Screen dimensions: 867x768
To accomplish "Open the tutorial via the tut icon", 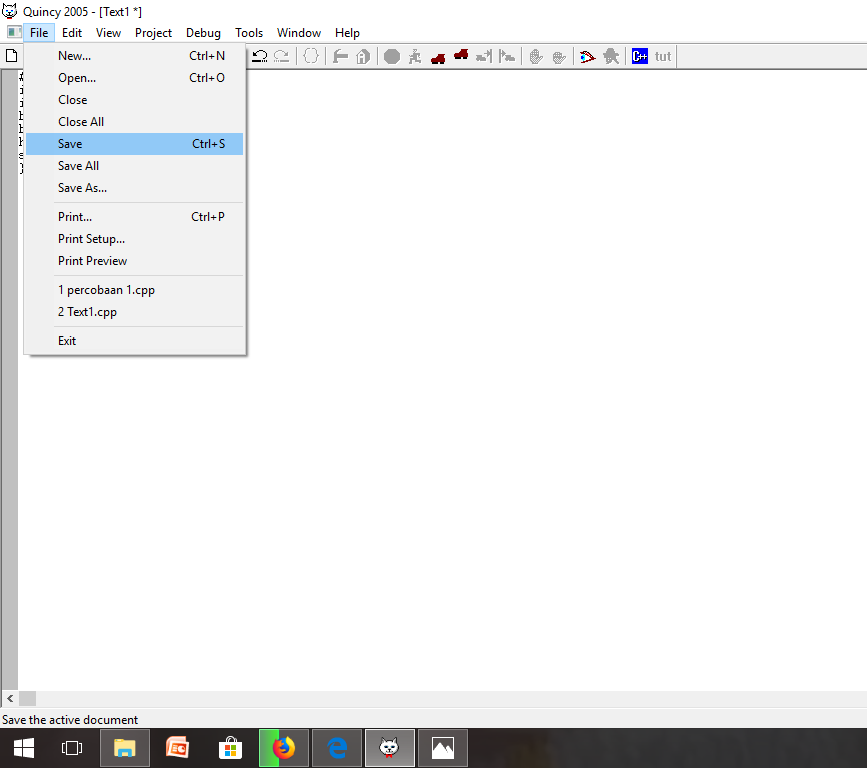I will click(661, 56).
